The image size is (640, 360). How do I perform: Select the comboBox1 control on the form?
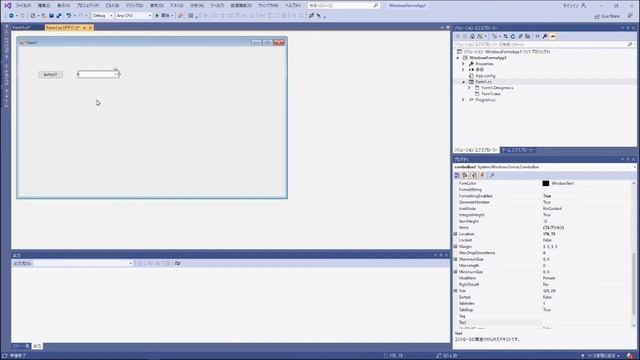(98, 74)
